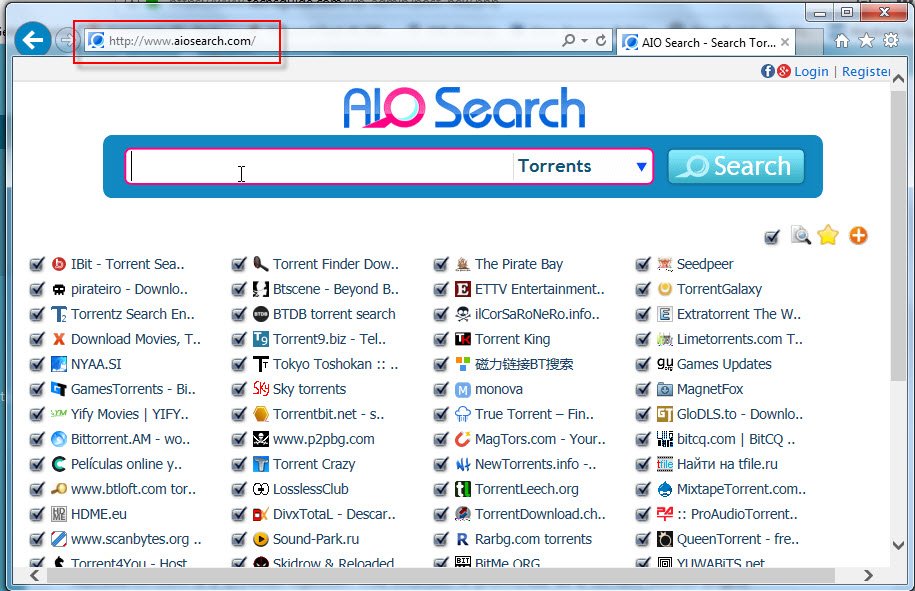Click the browser Back arrow button
Image resolution: width=915 pixels, height=591 pixels.
pyautogui.click(x=33, y=40)
